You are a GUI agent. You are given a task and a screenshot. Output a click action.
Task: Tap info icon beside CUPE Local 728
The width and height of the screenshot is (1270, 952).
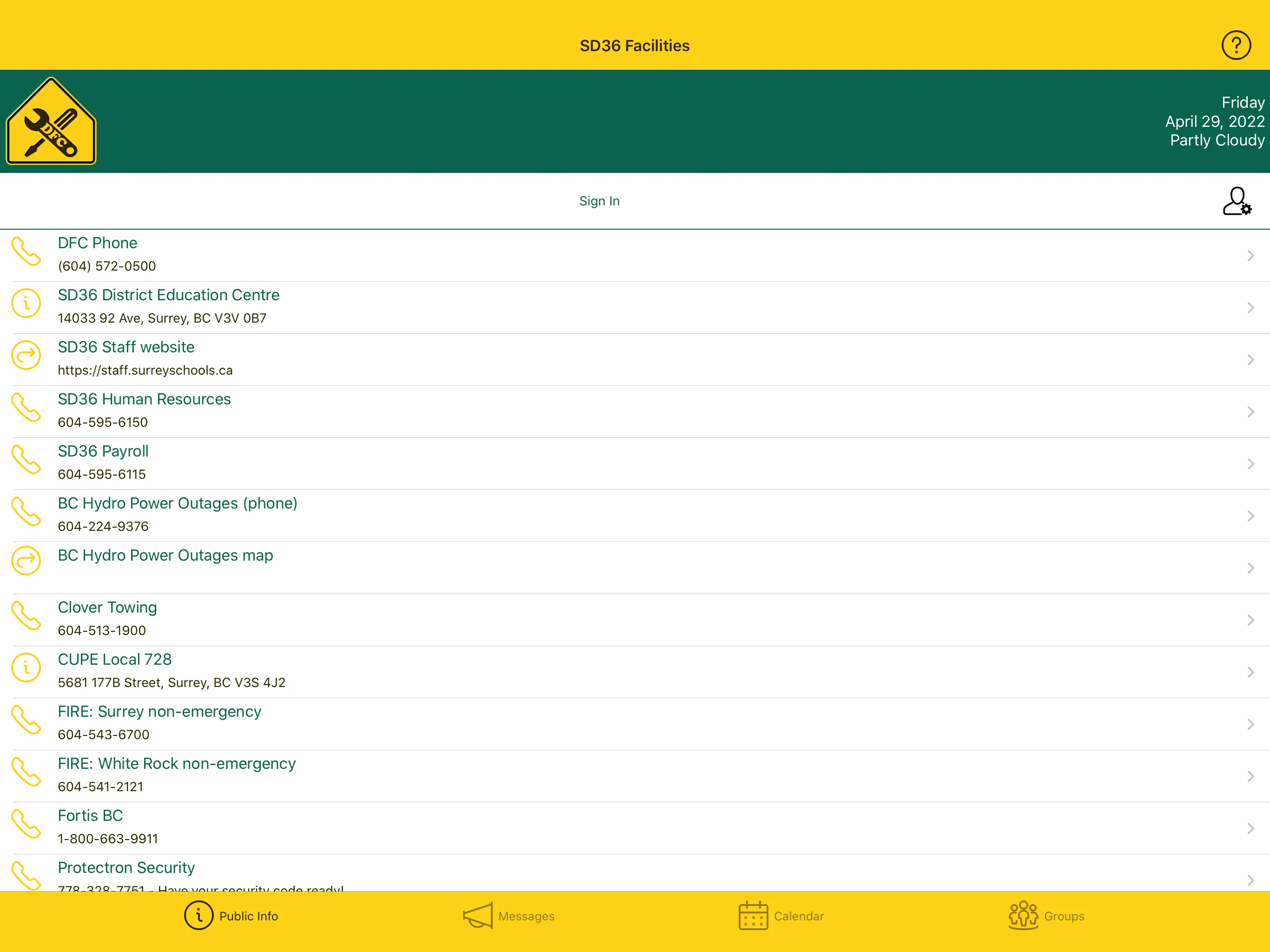coord(26,668)
